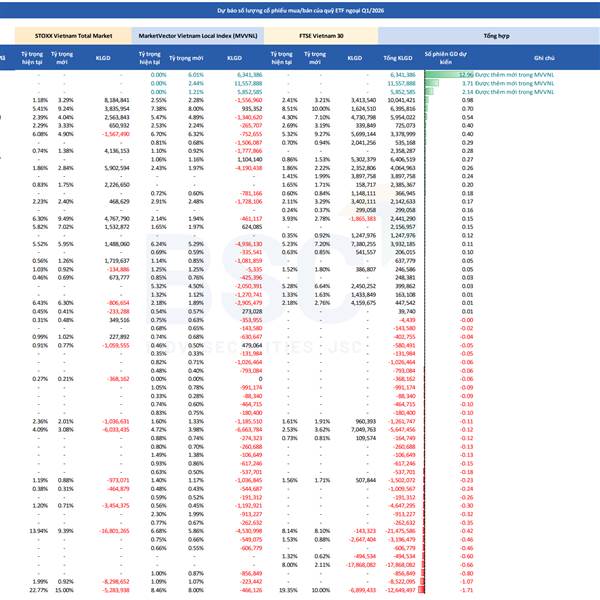The width and height of the screenshot is (600, 600).
Task: Select the cell 5,302,379
Action: tap(363, 159)
